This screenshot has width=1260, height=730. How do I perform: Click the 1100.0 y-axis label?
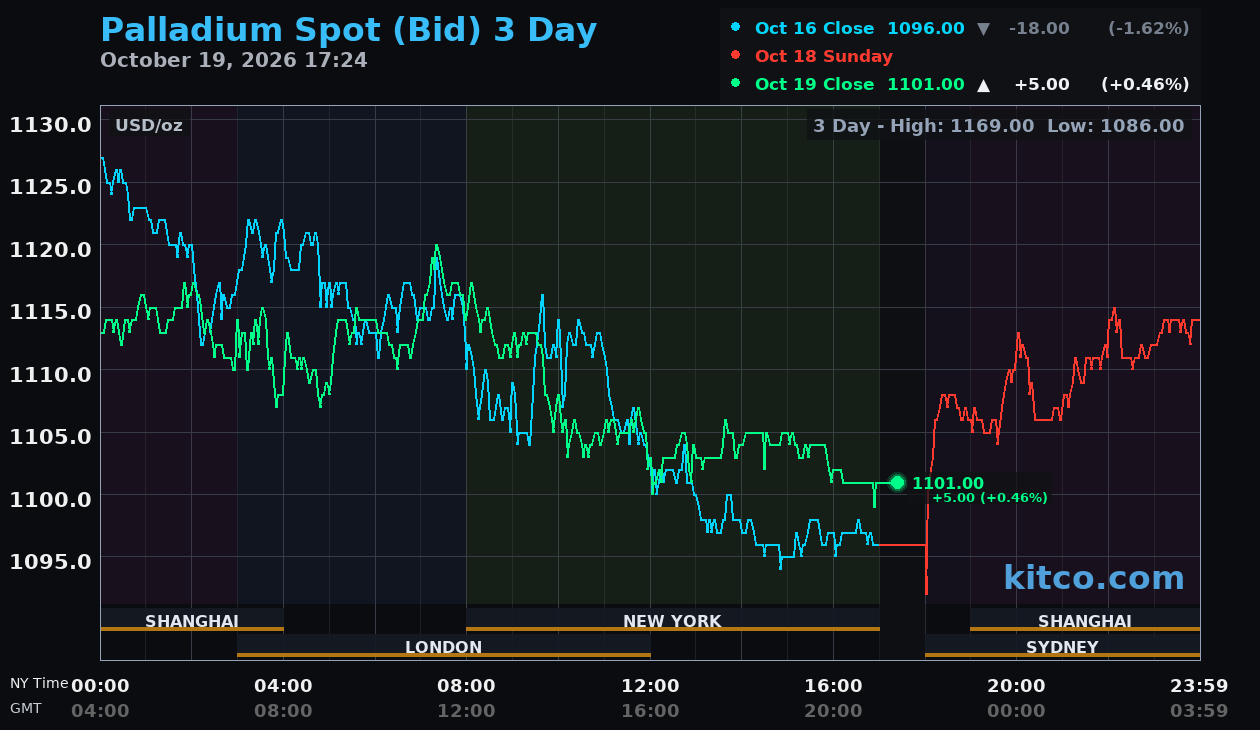(x=51, y=499)
